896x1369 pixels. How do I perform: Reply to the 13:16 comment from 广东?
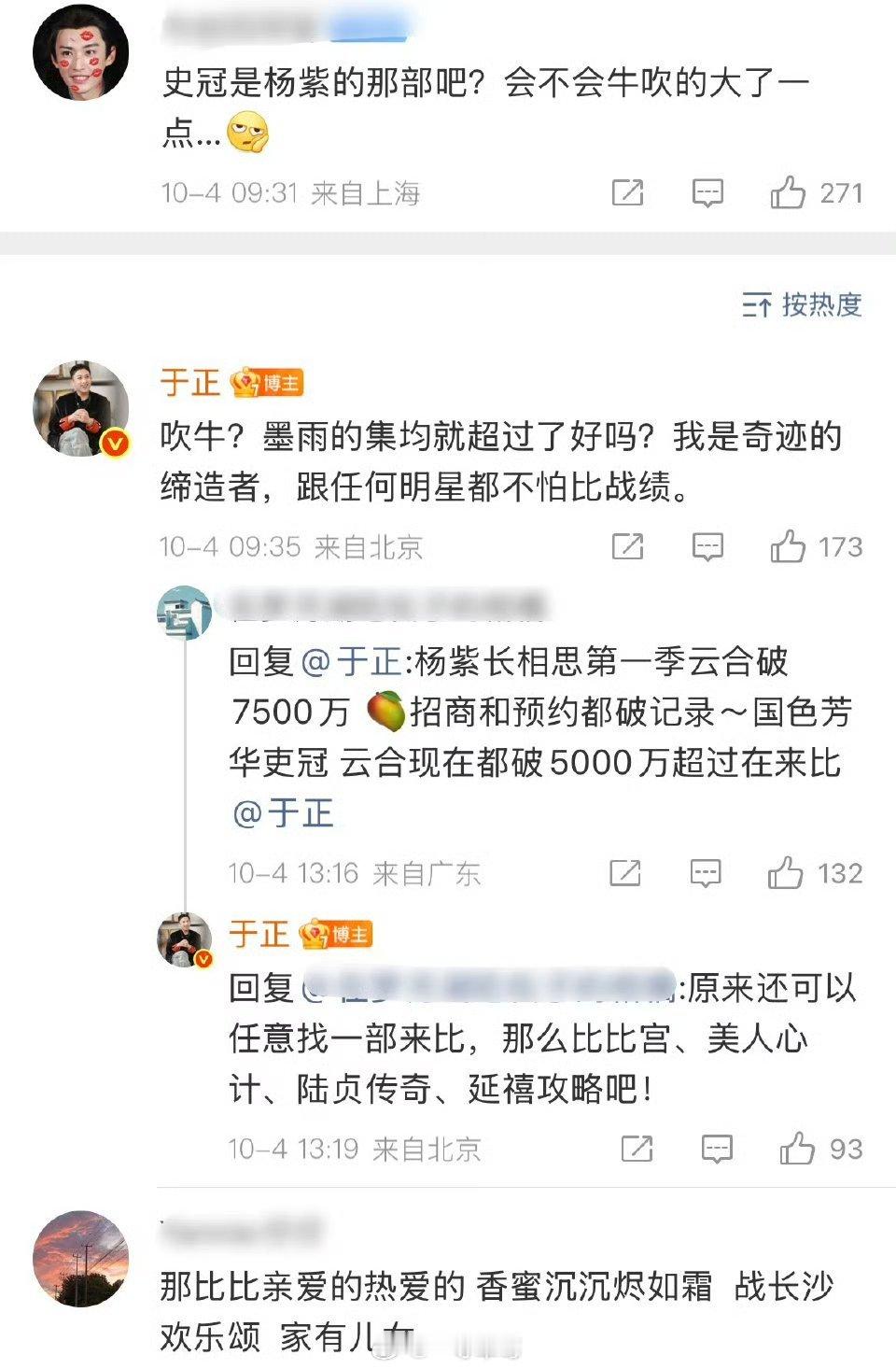pos(705,873)
